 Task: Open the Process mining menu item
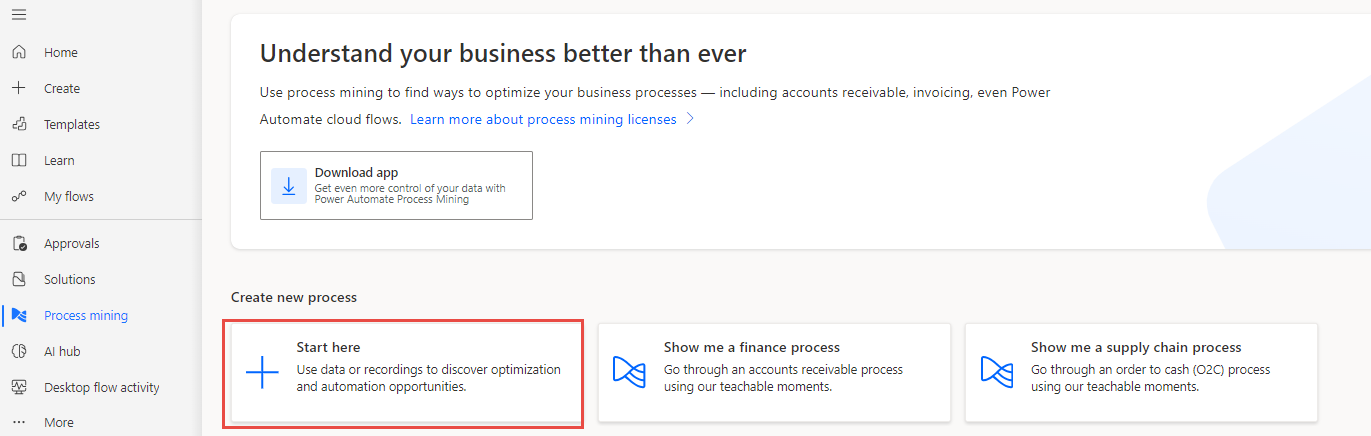[x=86, y=315]
